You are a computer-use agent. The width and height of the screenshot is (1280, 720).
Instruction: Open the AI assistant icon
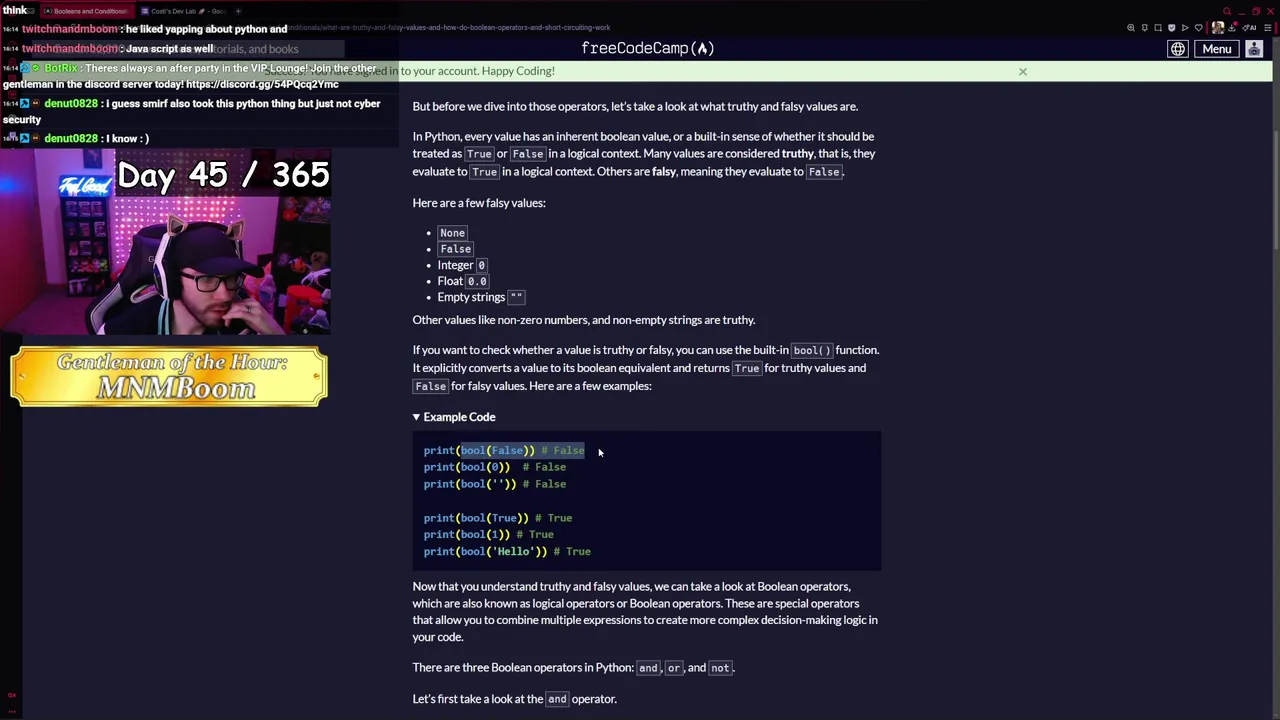(1249, 28)
